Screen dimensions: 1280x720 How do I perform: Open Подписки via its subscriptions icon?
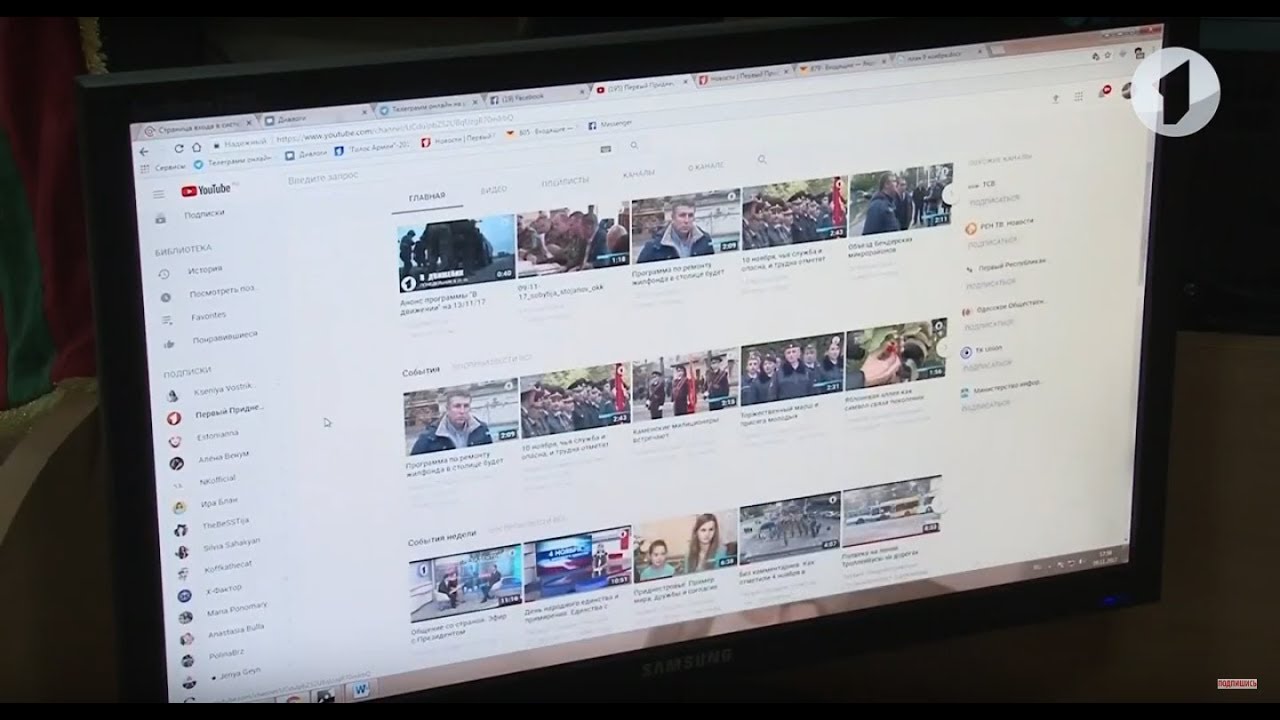click(159, 219)
